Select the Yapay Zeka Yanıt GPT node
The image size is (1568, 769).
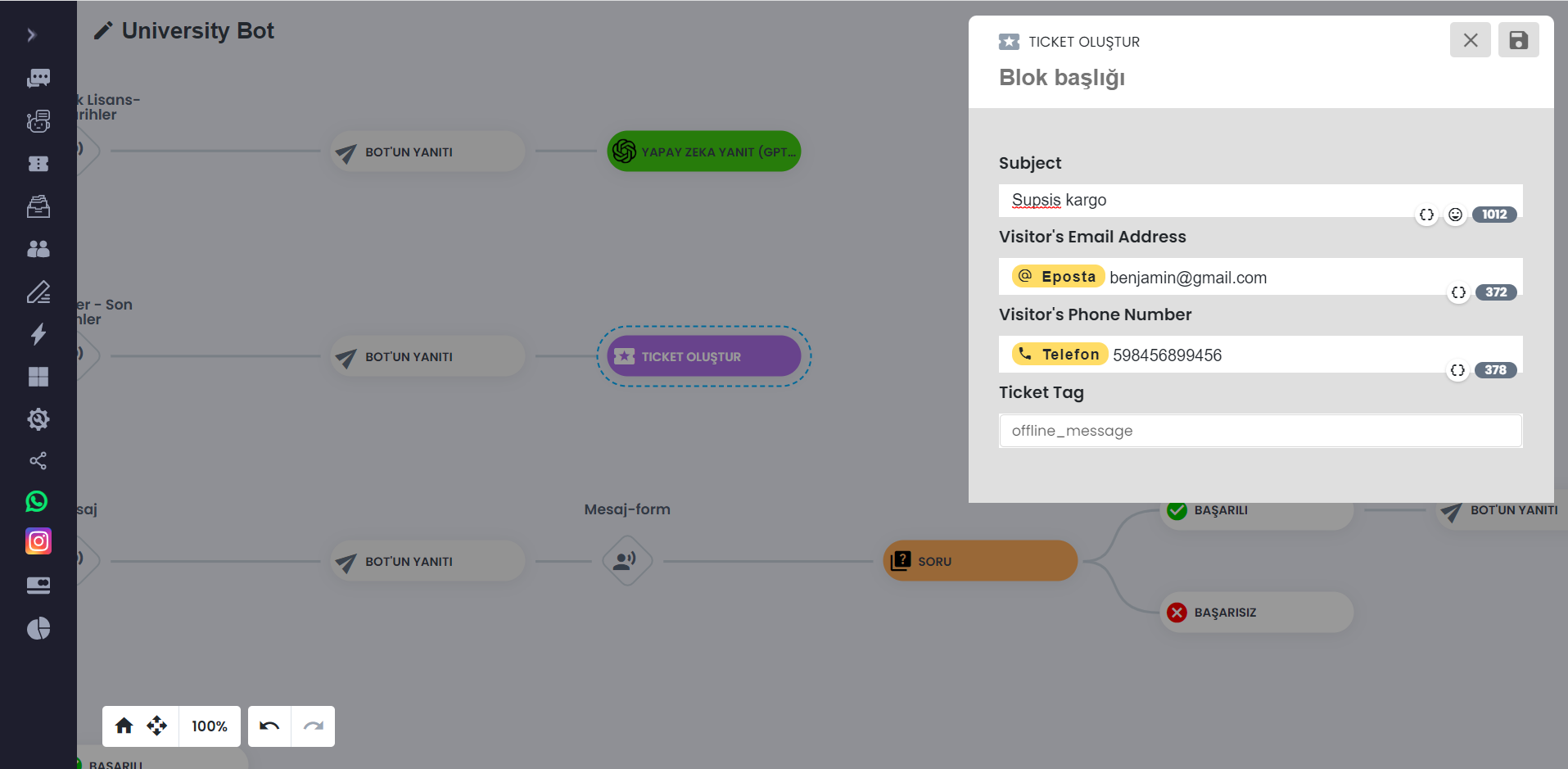coord(704,152)
